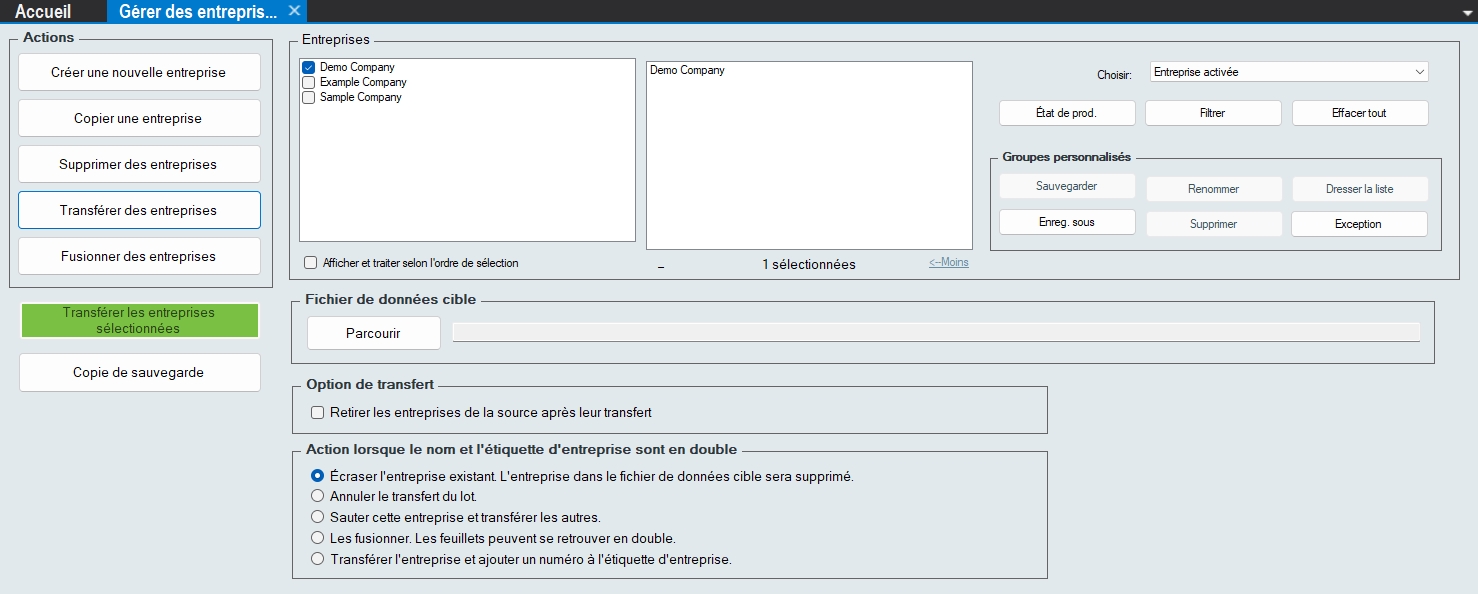Switch to the Accueil tab
Image resolution: width=1478 pixels, height=594 pixels.
coord(43,11)
